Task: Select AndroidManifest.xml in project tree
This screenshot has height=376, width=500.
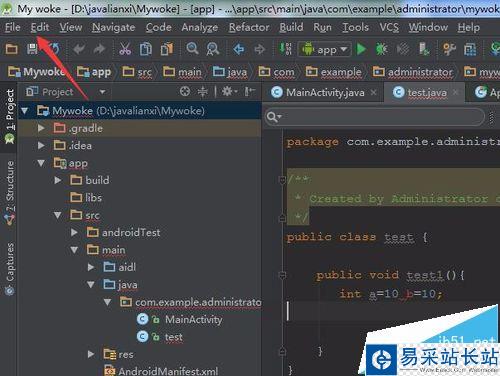Action: point(161,371)
